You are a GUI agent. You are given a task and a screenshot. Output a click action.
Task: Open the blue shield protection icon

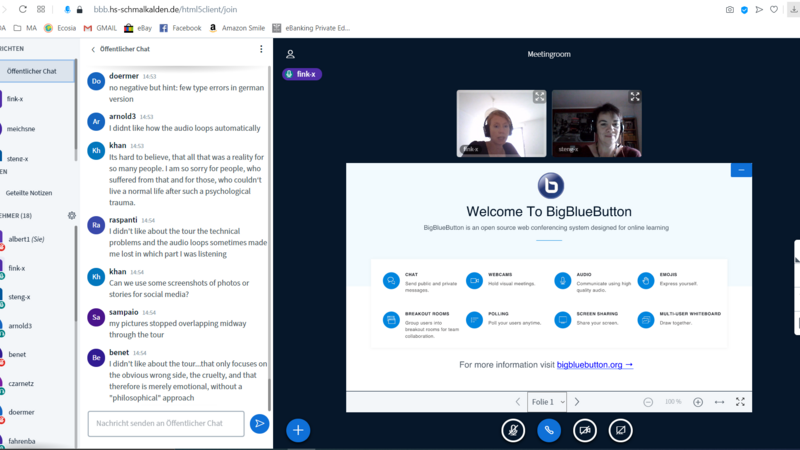tap(744, 10)
